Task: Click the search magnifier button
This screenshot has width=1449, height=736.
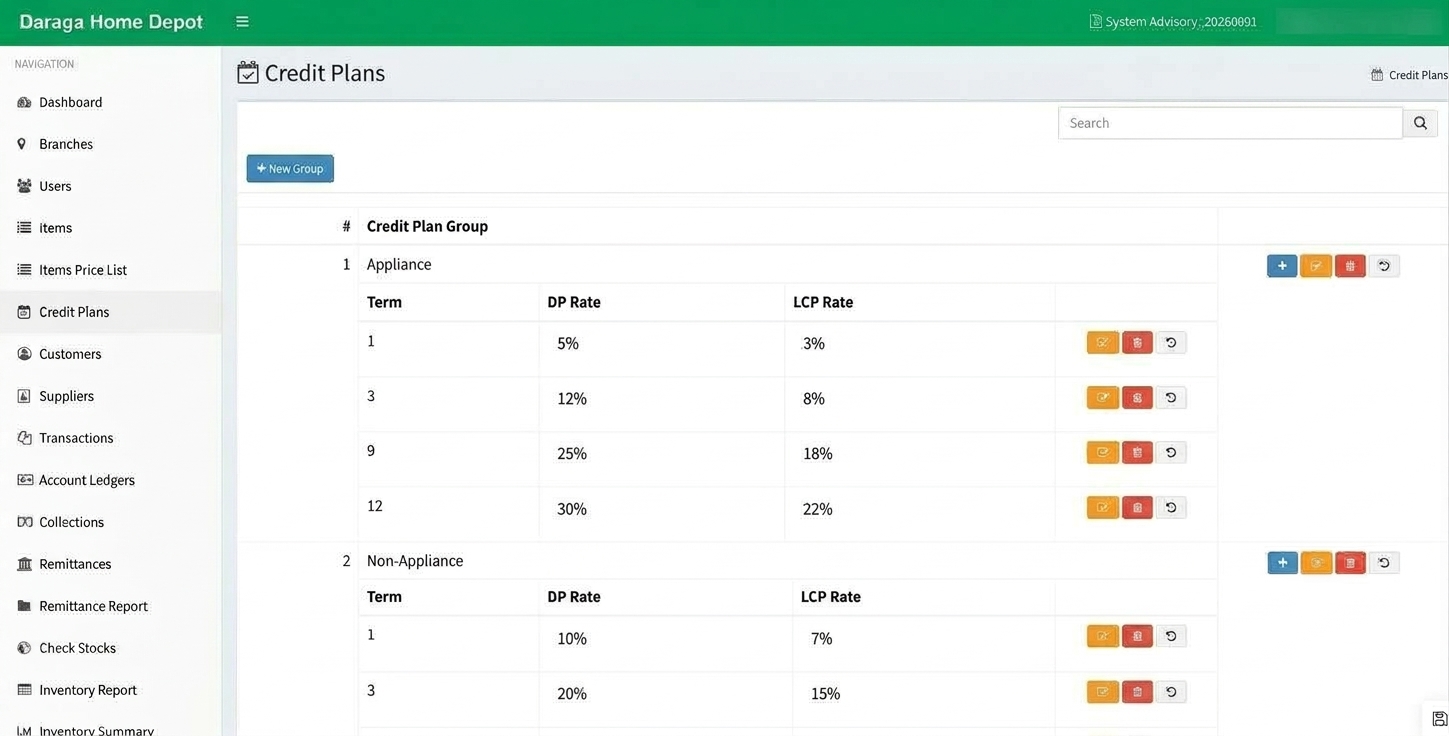Action: (1420, 123)
